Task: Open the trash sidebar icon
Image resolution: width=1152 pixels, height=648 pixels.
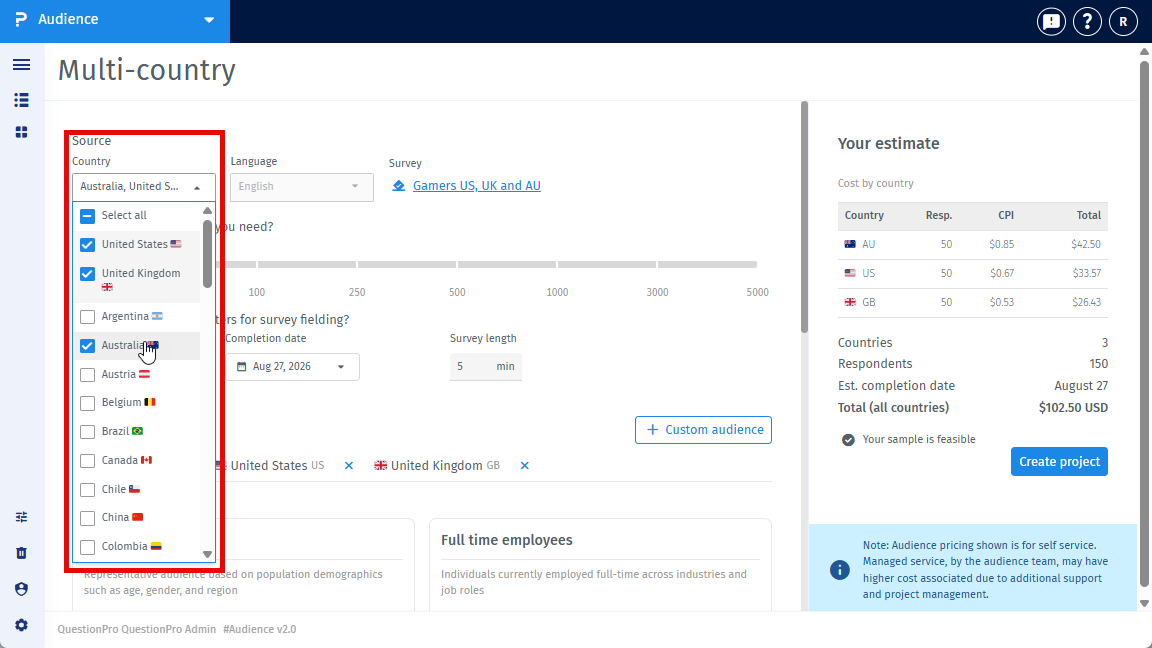Action: 21,553
